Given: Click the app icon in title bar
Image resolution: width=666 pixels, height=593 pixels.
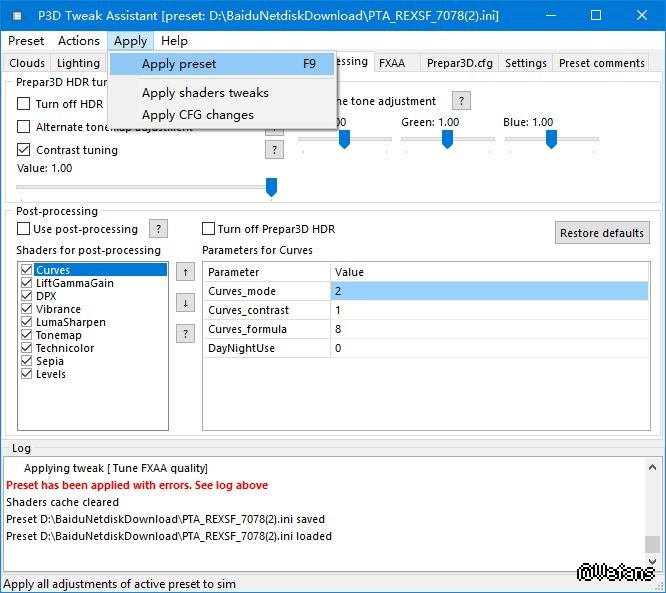Looking at the screenshot, I should click(16, 15).
